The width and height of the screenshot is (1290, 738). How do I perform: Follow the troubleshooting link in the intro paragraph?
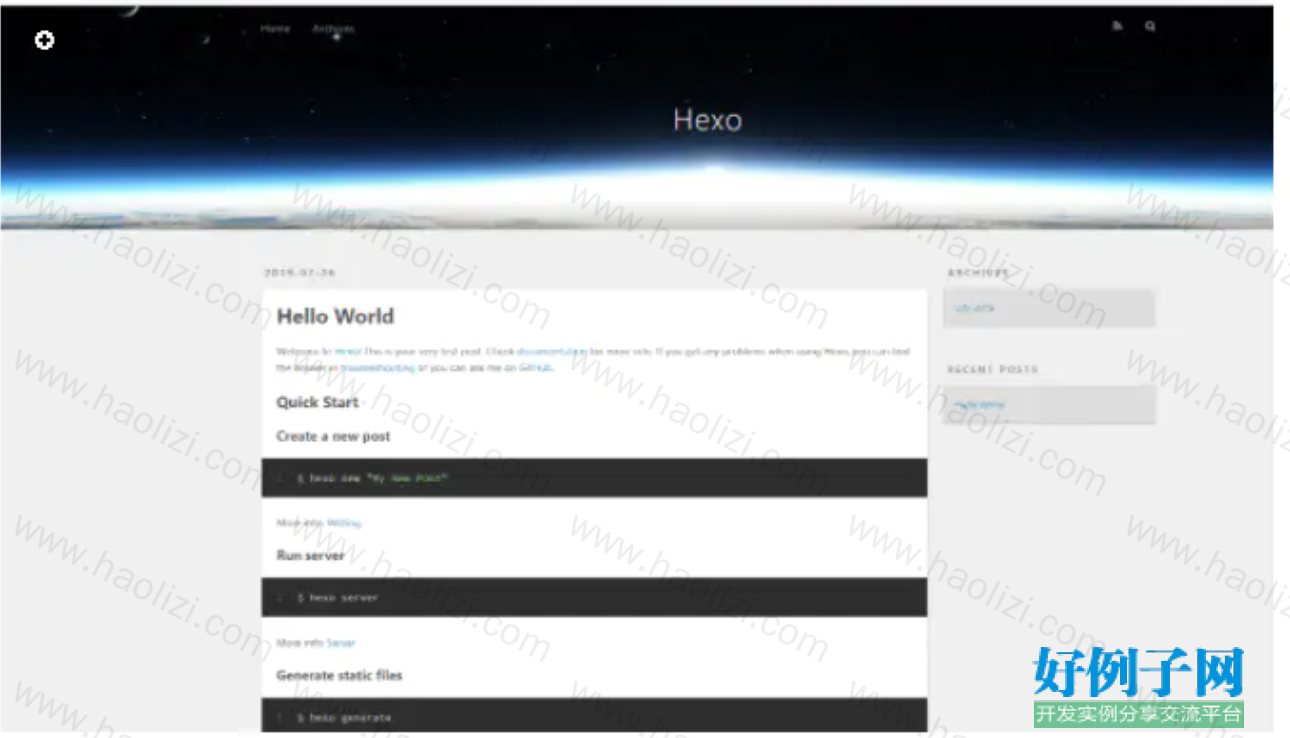click(377, 368)
